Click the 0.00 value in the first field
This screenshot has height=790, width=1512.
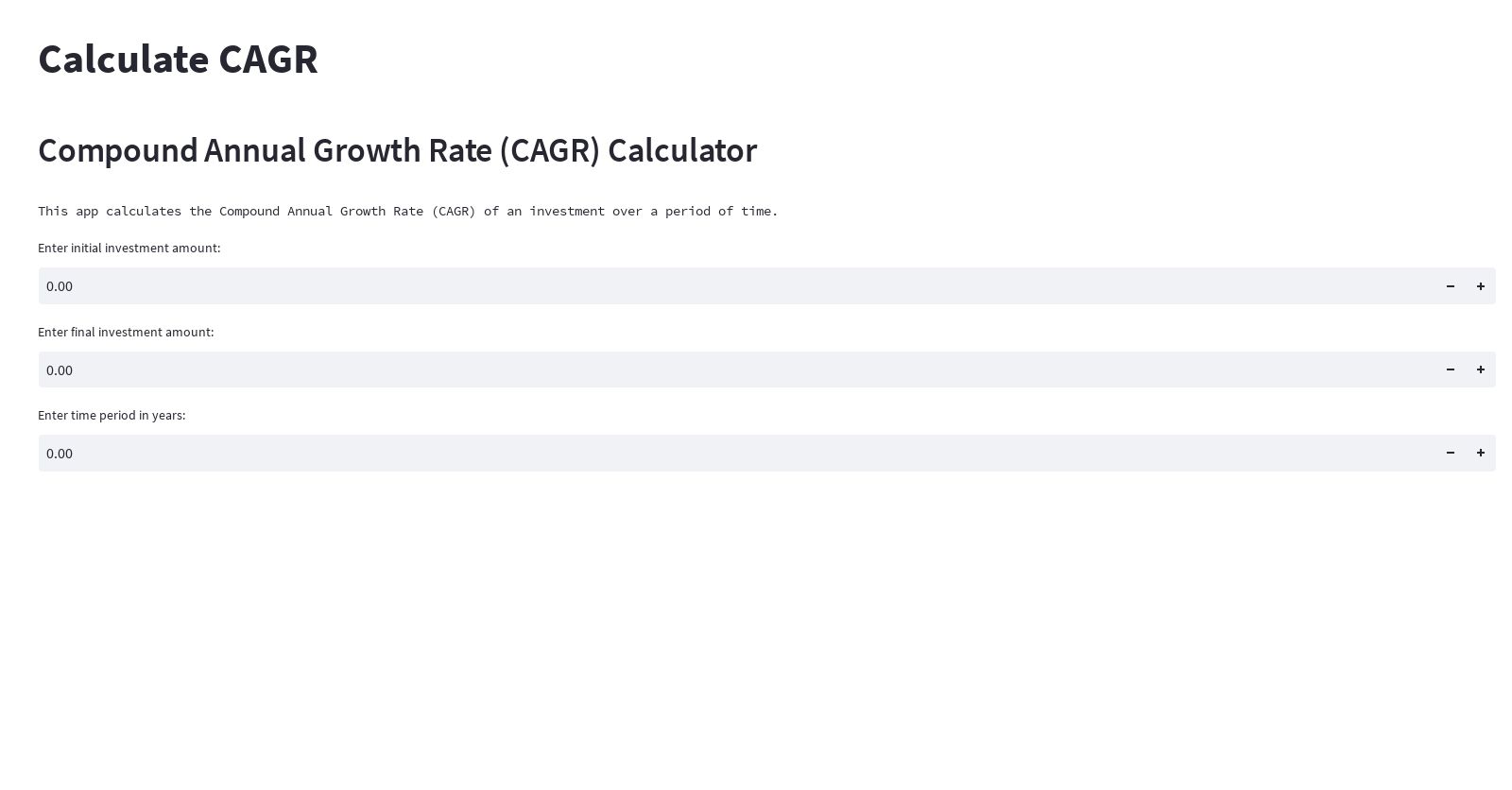click(x=60, y=285)
